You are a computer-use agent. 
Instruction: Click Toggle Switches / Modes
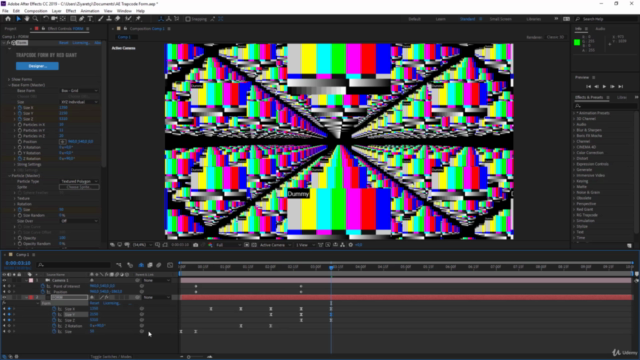click(111, 357)
